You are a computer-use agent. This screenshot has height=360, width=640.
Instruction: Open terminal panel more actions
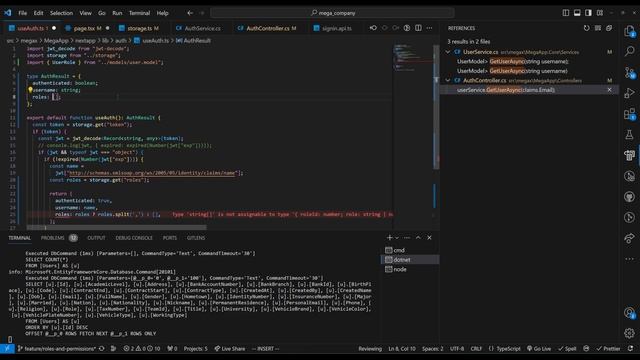[x=407, y=238]
